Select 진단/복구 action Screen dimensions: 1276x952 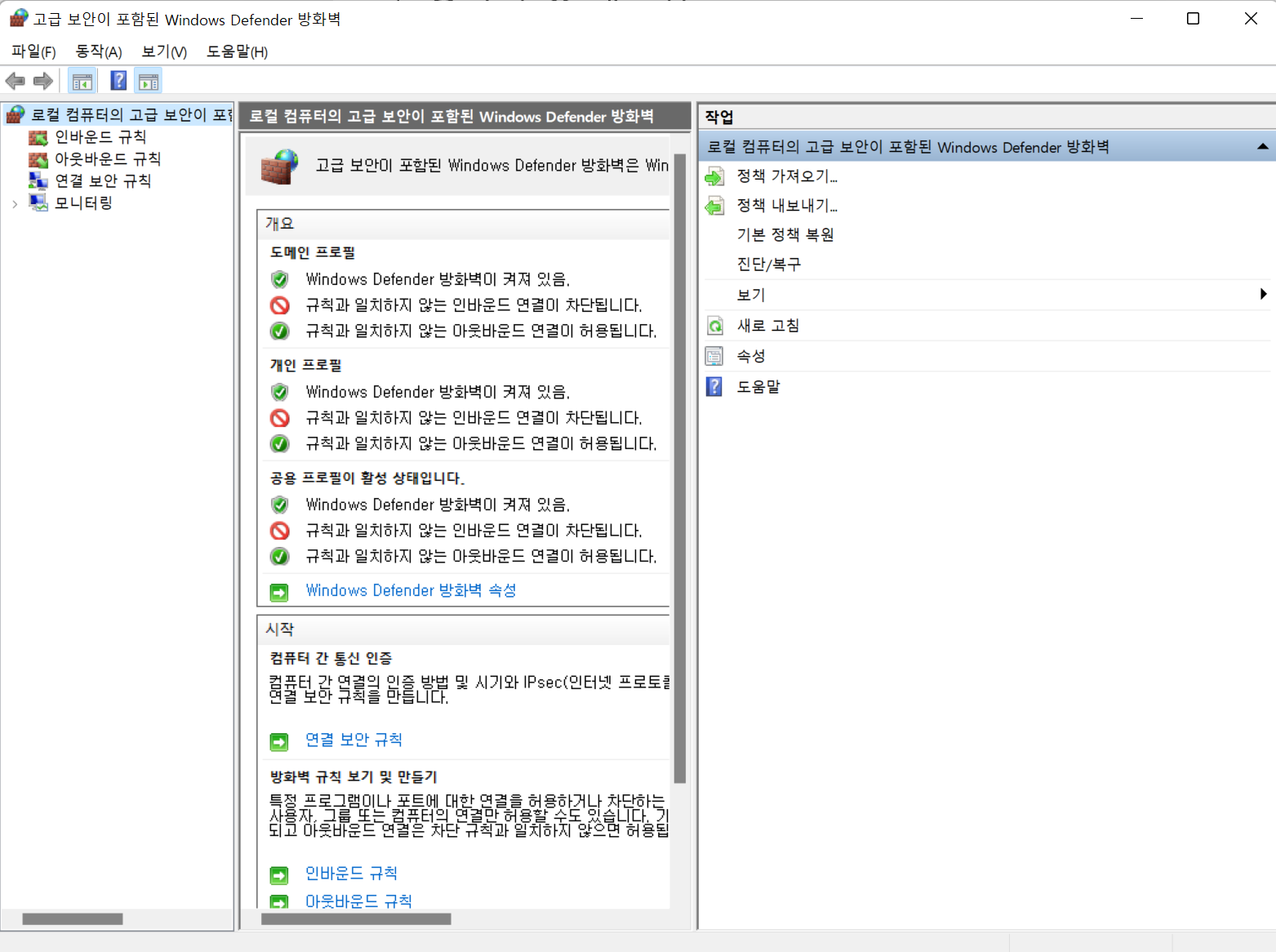[x=769, y=265]
